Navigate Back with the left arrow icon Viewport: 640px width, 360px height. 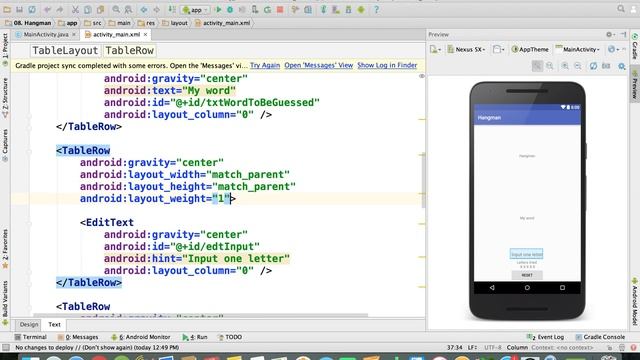coord(144,9)
